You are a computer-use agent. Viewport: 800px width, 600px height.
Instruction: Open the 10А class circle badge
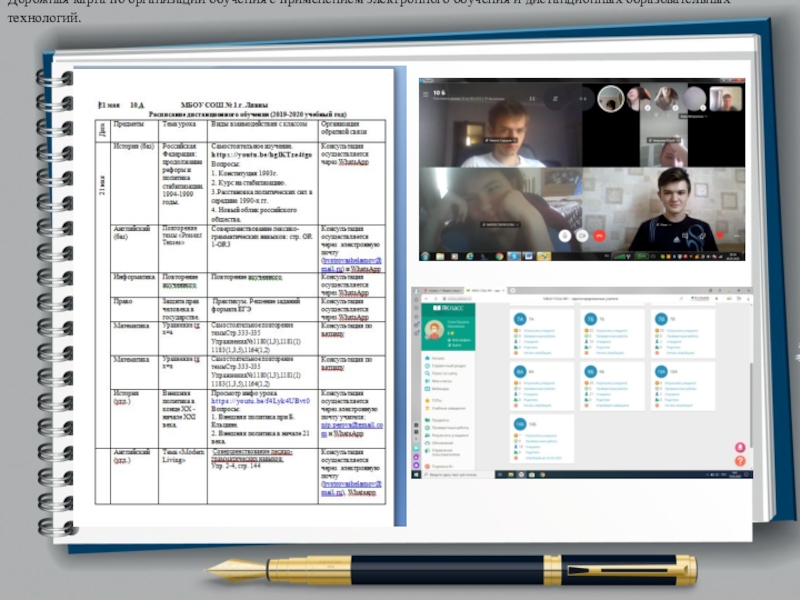(x=661, y=371)
